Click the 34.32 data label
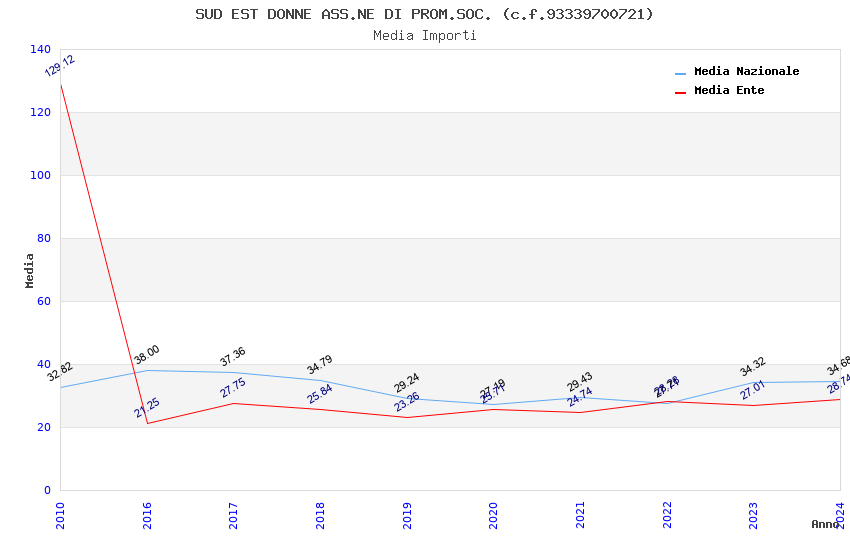Image resolution: width=850 pixels, height=550 pixels. click(752, 366)
